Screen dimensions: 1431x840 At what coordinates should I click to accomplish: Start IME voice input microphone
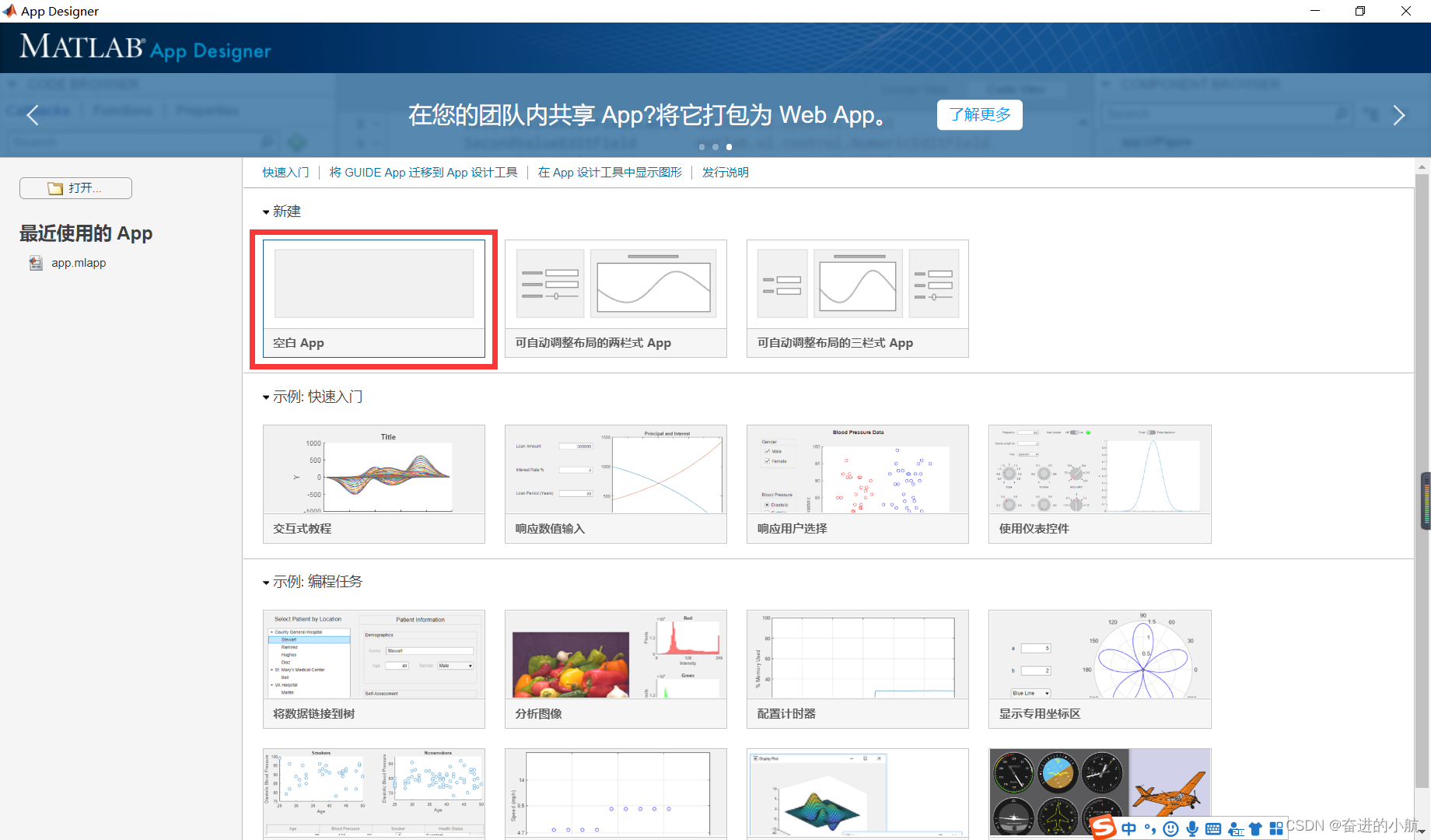(1191, 829)
